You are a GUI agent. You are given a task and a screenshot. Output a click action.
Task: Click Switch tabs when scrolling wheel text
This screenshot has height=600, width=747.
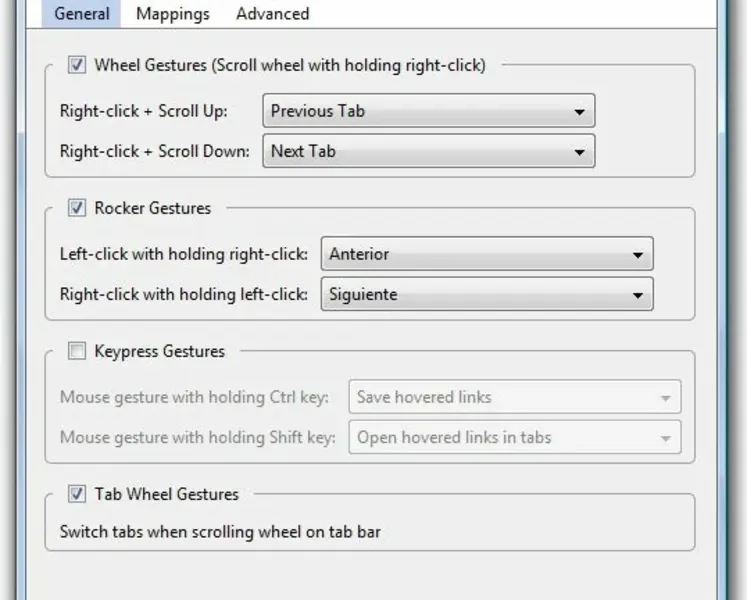coord(220,532)
